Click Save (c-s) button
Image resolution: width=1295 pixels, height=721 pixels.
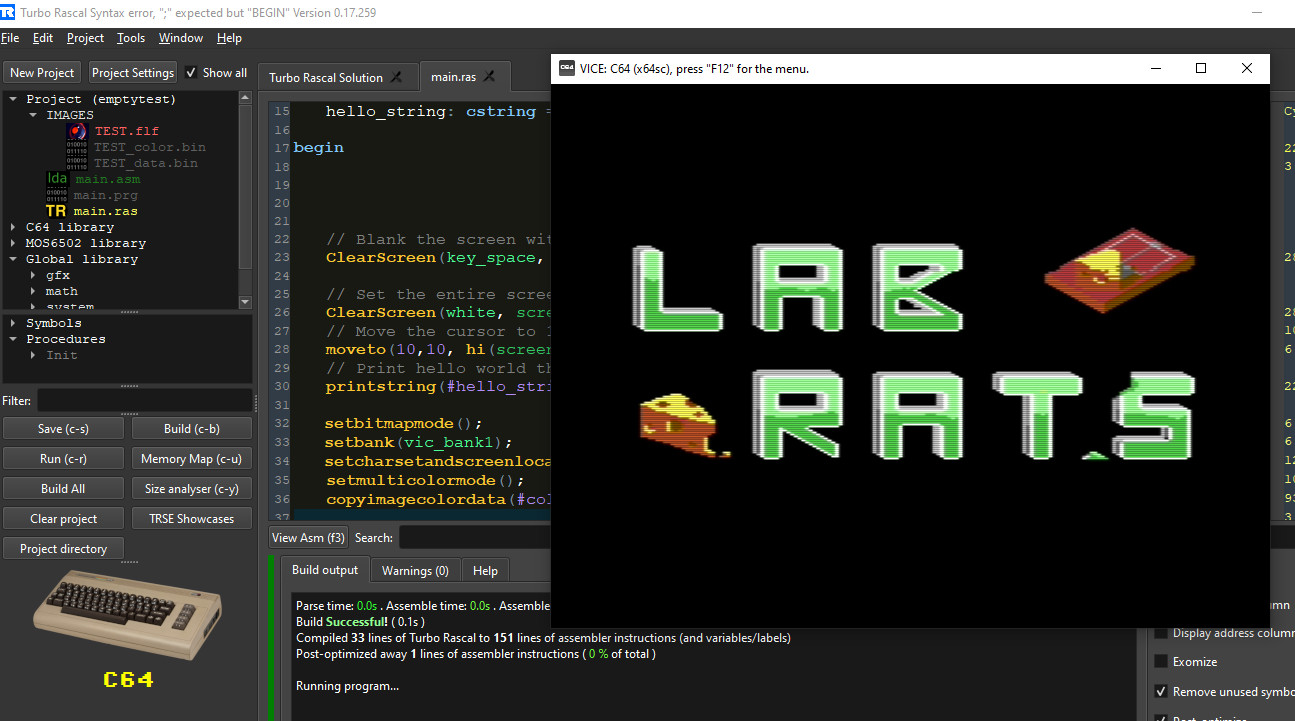63,428
